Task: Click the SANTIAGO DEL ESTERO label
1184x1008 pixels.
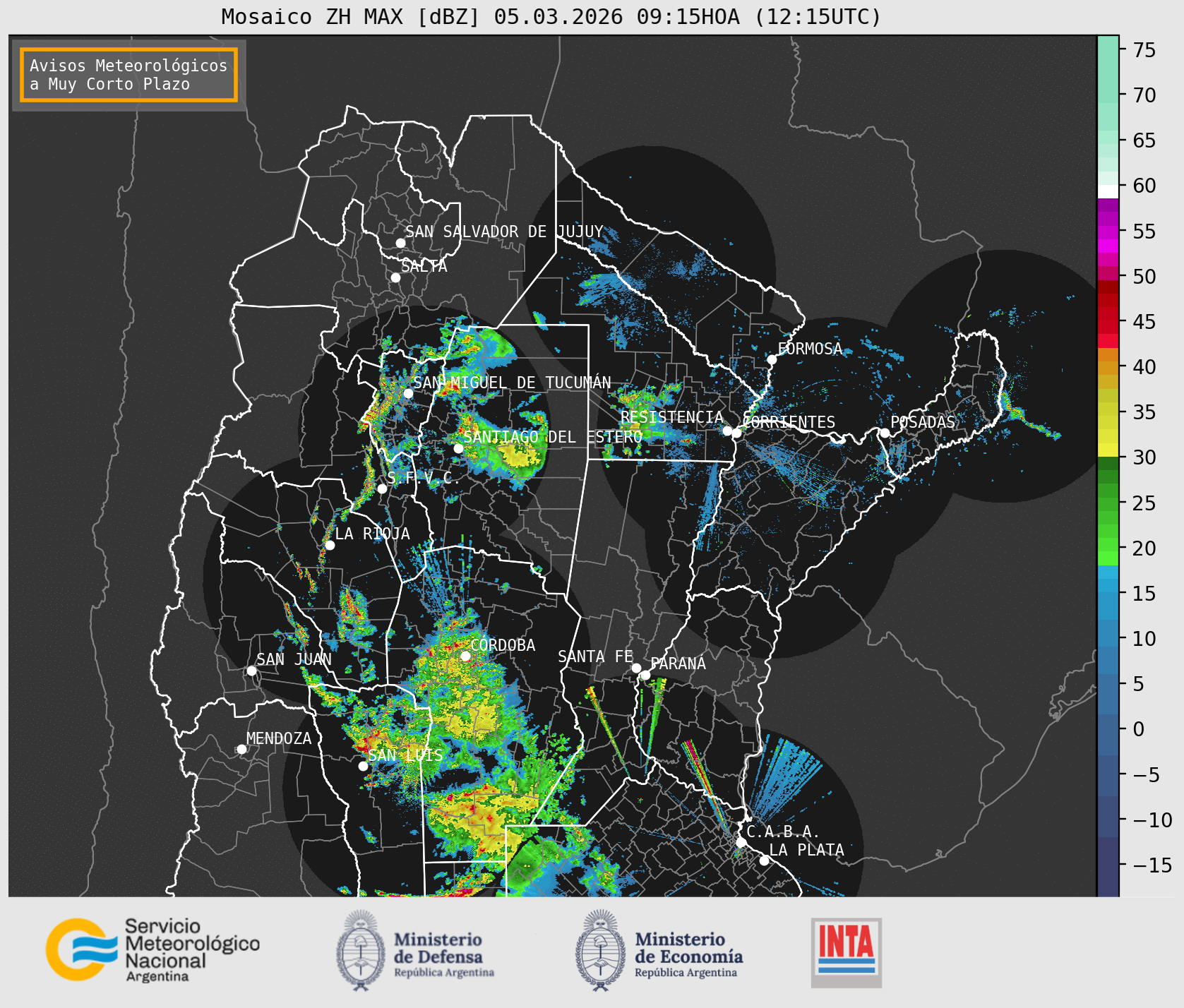Action: point(553,437)
